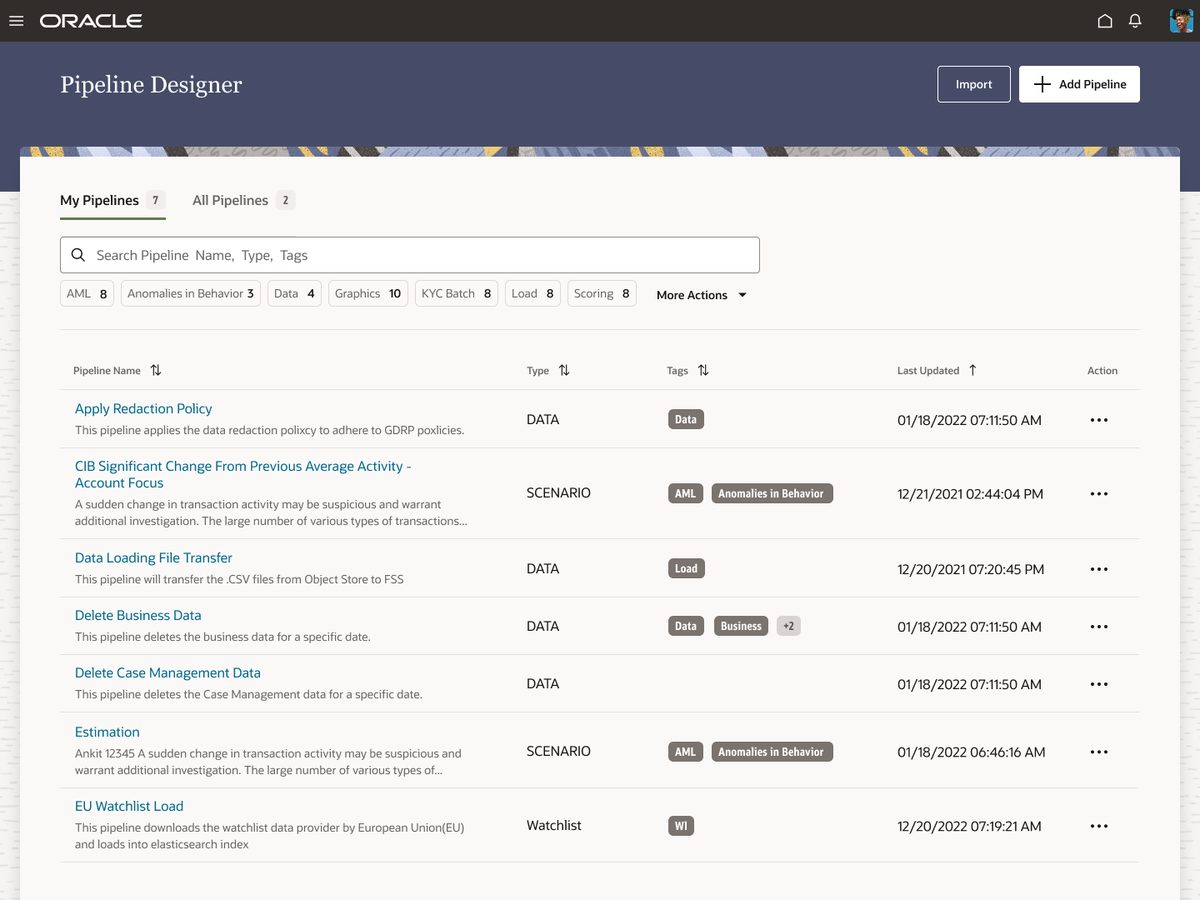Open user profile avatar
The width and height of the screenshot is (1200, 900).
[x=1181, y=21]
